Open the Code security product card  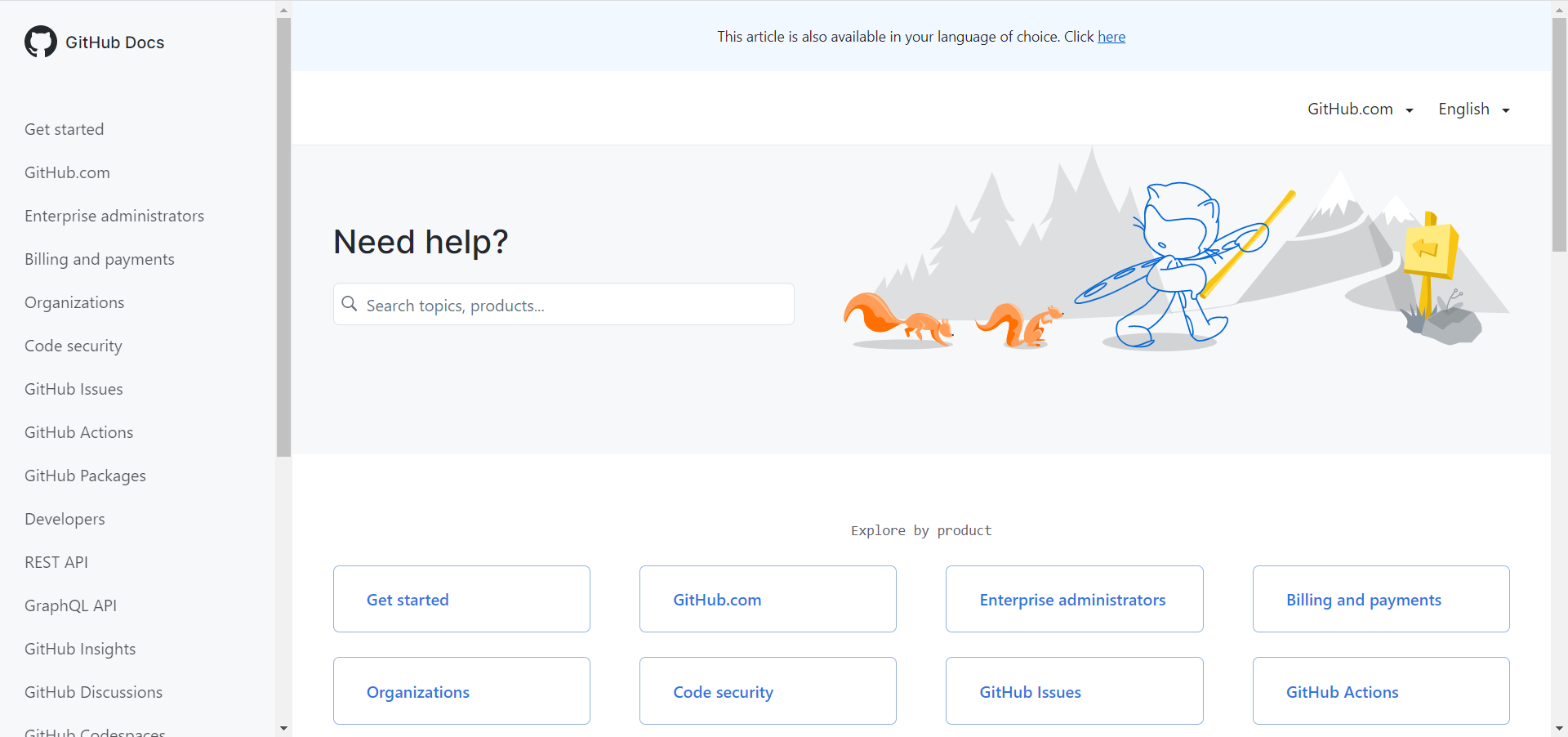(768, 690)
